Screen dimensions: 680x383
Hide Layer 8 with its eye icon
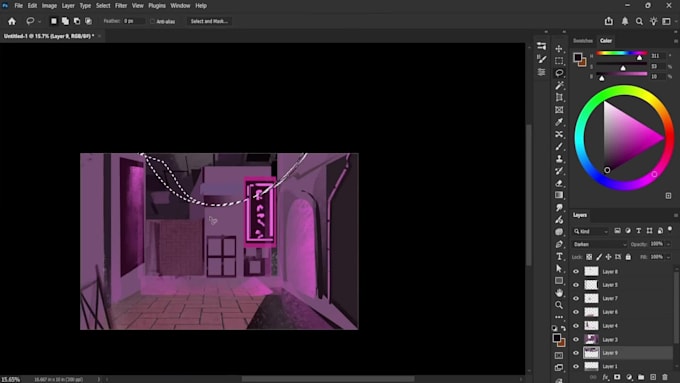point(576,272)
